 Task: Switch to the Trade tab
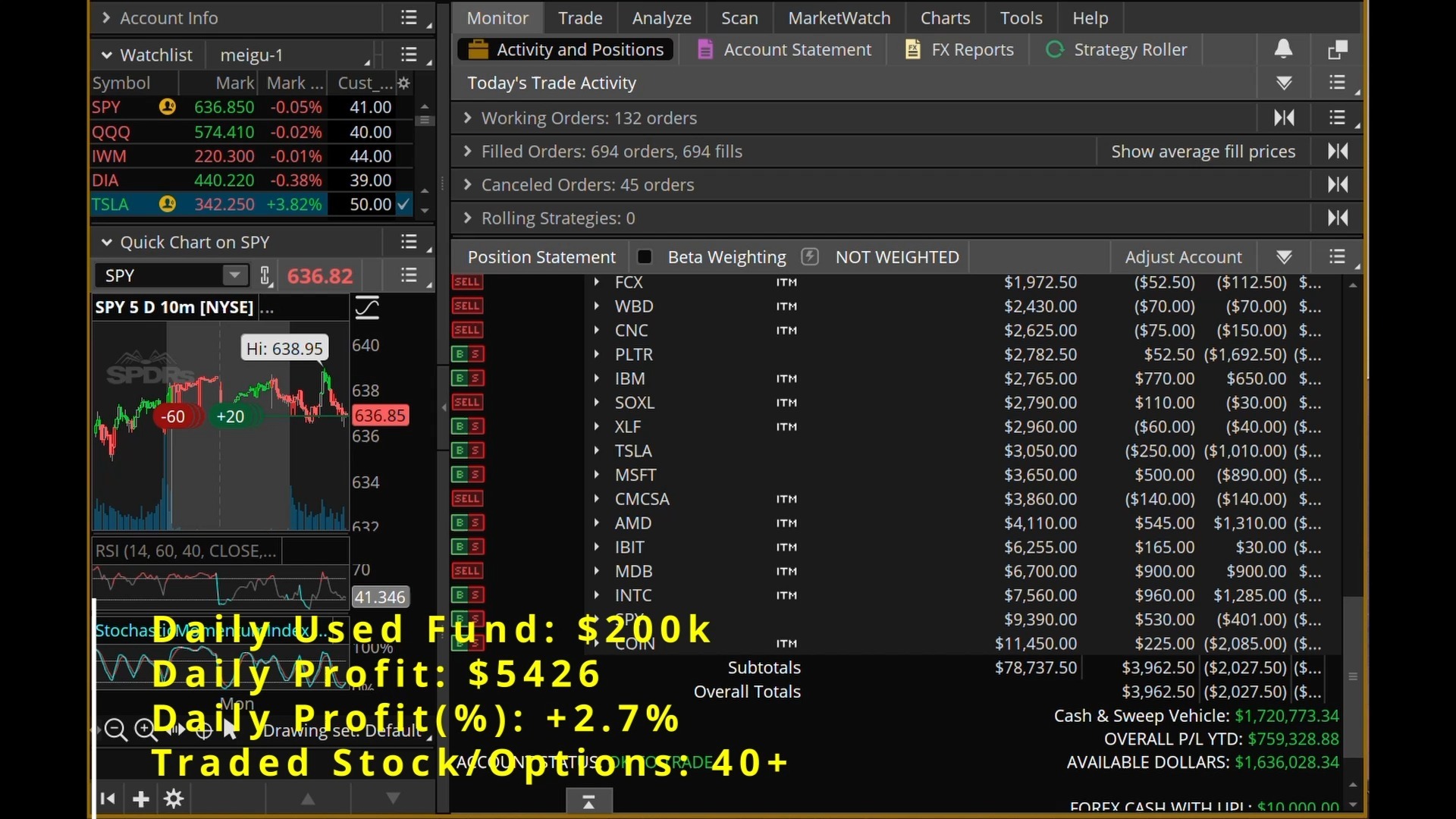tap(580, 17)
